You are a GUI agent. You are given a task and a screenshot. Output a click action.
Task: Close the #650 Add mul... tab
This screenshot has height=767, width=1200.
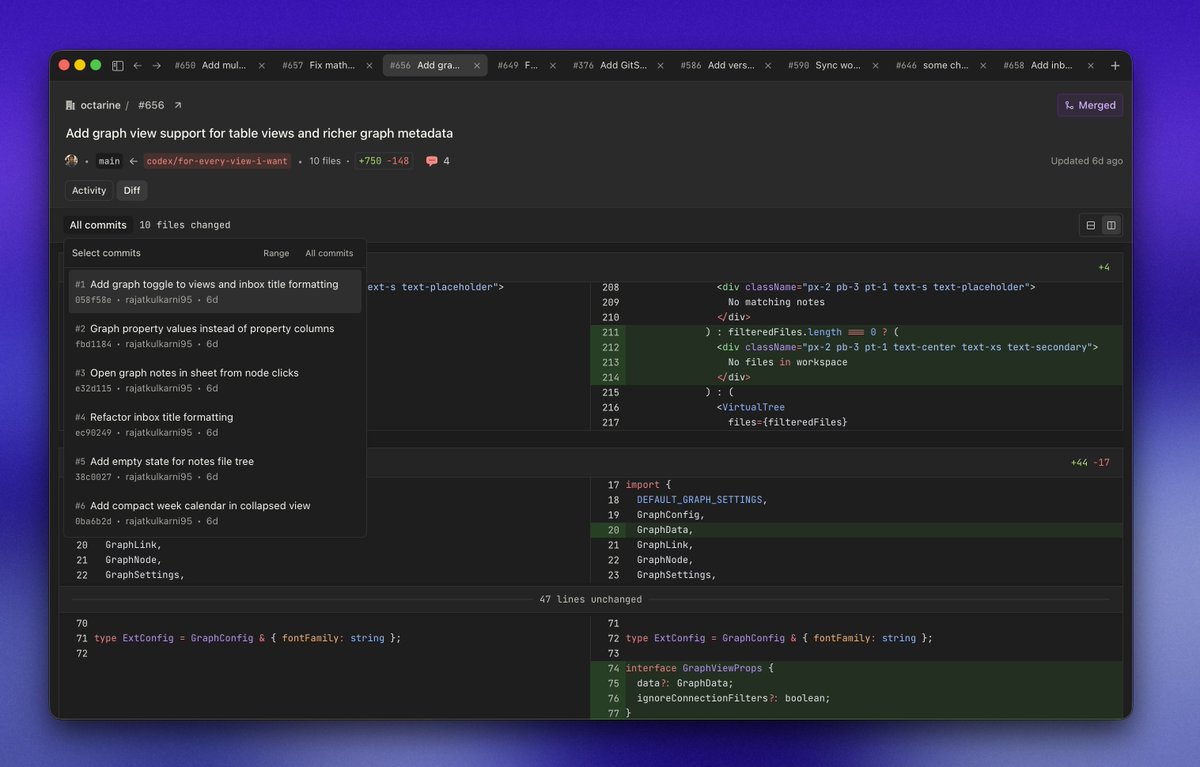tap(262, 65)
